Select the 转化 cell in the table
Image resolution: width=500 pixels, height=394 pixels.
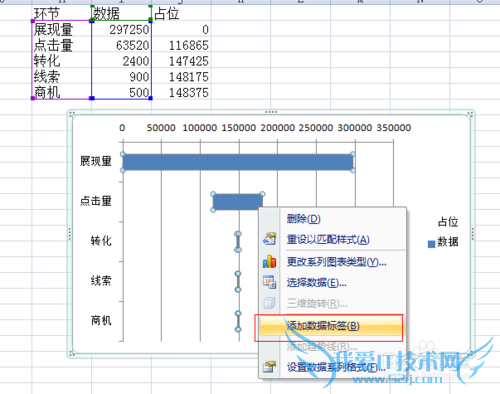click(62, 61)
